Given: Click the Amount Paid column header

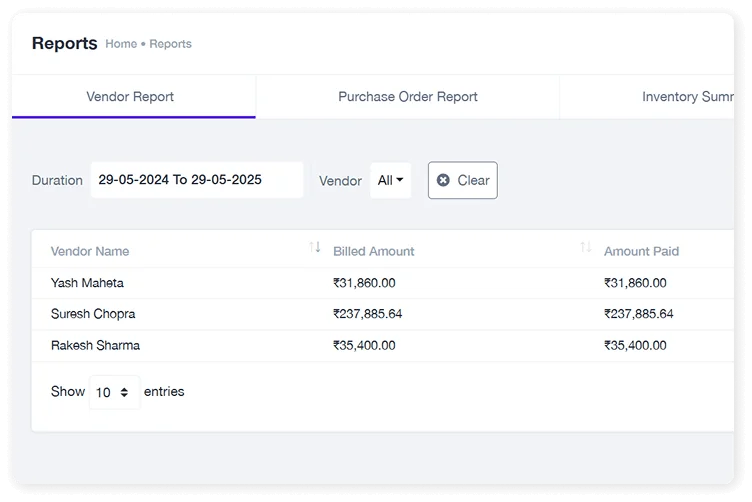Looking at the screenshot, I should pyautogui.click(x=641, y=251).
